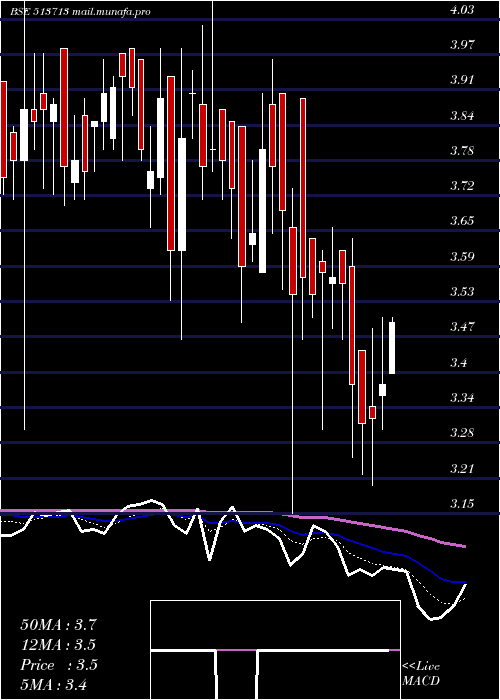Viewport: 500px width, 700px height.
Task: Click the BSE 513713 mail.munafa.pro header text
Action: (x=81, y=12)
